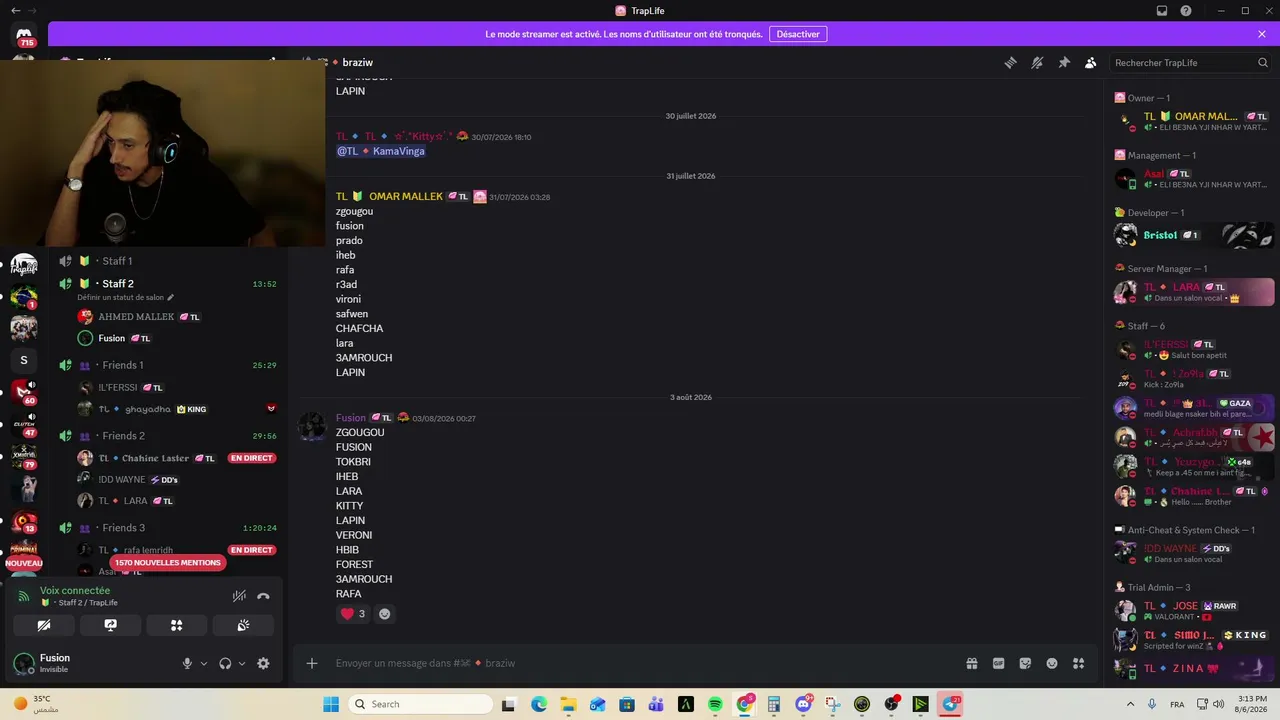1280x720 pixels.
Task: Join the Friends 3 voice channel
Action: coord(167,528)
